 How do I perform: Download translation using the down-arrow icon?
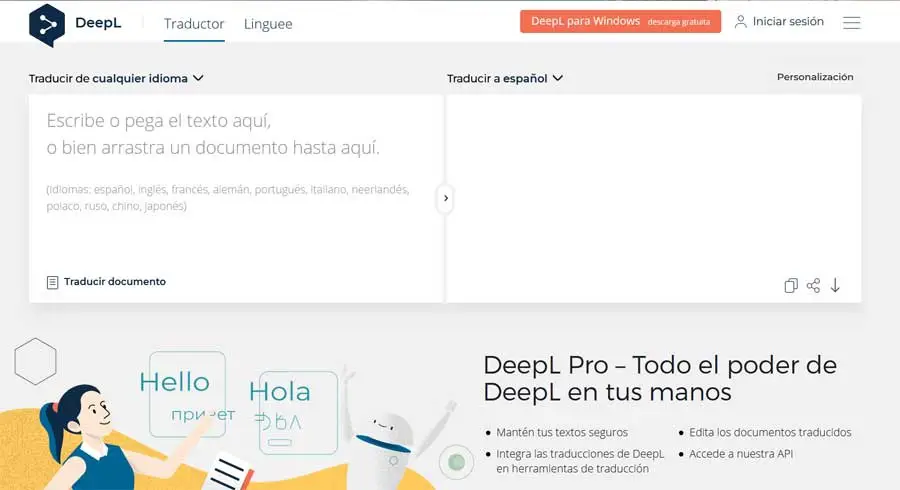pyautogui.click(x=835, y=285)
